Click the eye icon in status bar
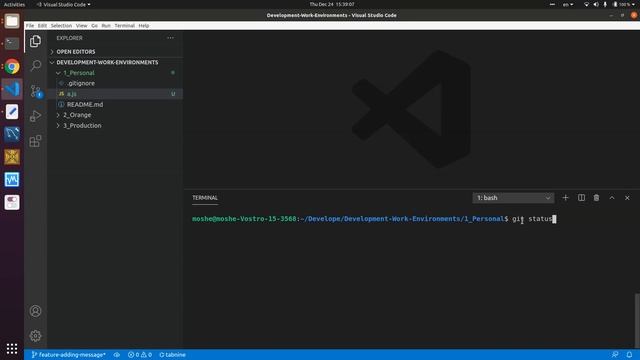640x360 pixels. tap(117, 355)
